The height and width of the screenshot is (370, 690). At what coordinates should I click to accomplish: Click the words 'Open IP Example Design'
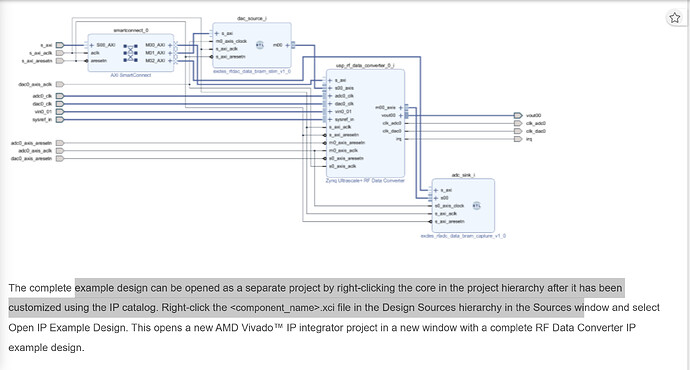67,328
